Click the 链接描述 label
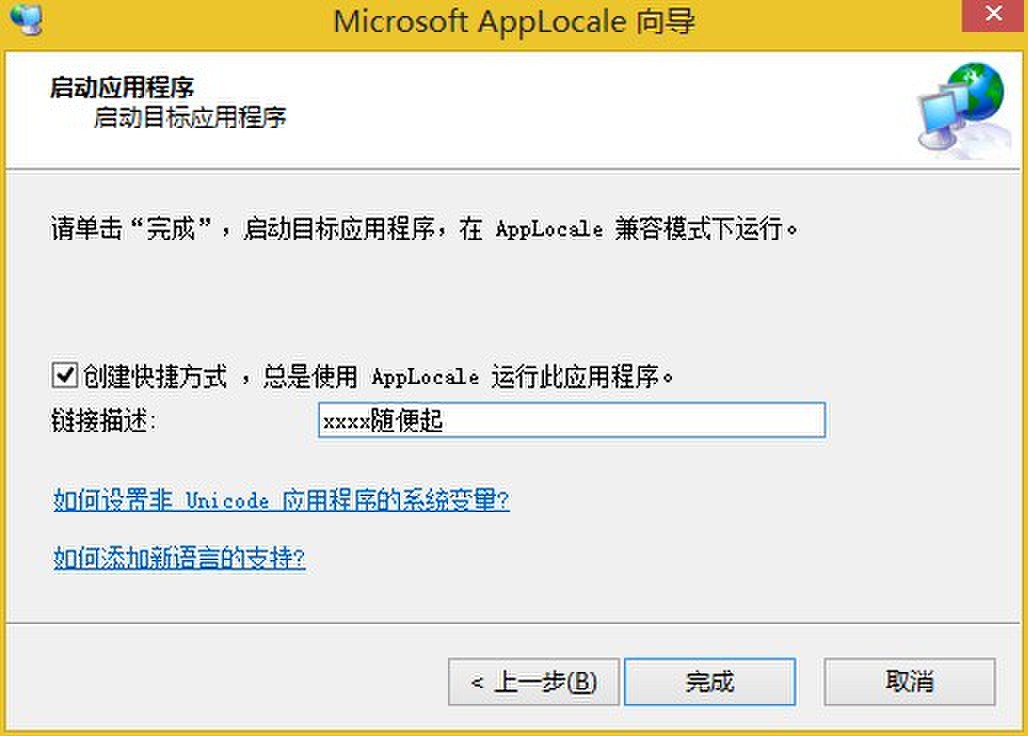Viewport: 1028px width, 736px height. pyautogui.click(x=104, y=421)
